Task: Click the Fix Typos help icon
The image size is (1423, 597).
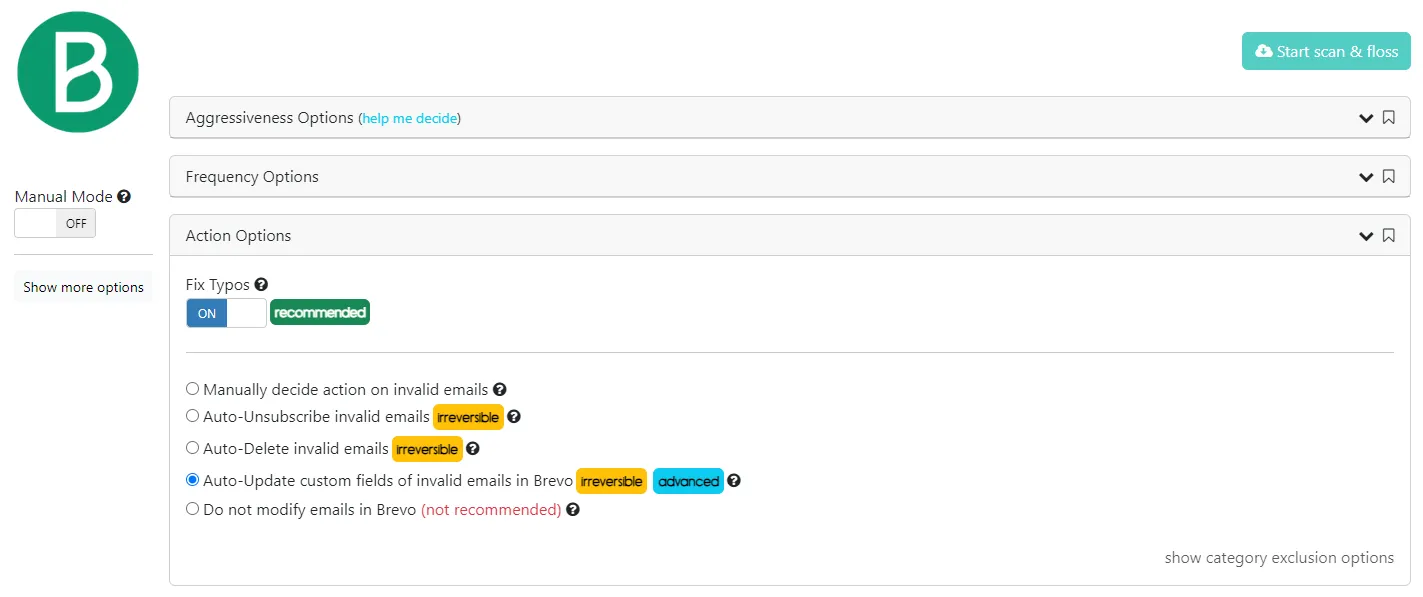Action: pyautogui.click(x=261, y=285)
